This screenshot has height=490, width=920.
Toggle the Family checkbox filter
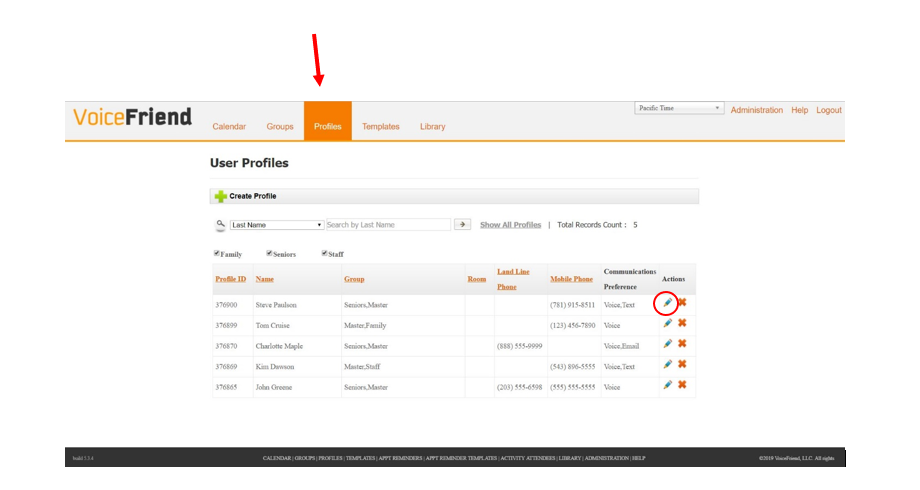point(217,254)
